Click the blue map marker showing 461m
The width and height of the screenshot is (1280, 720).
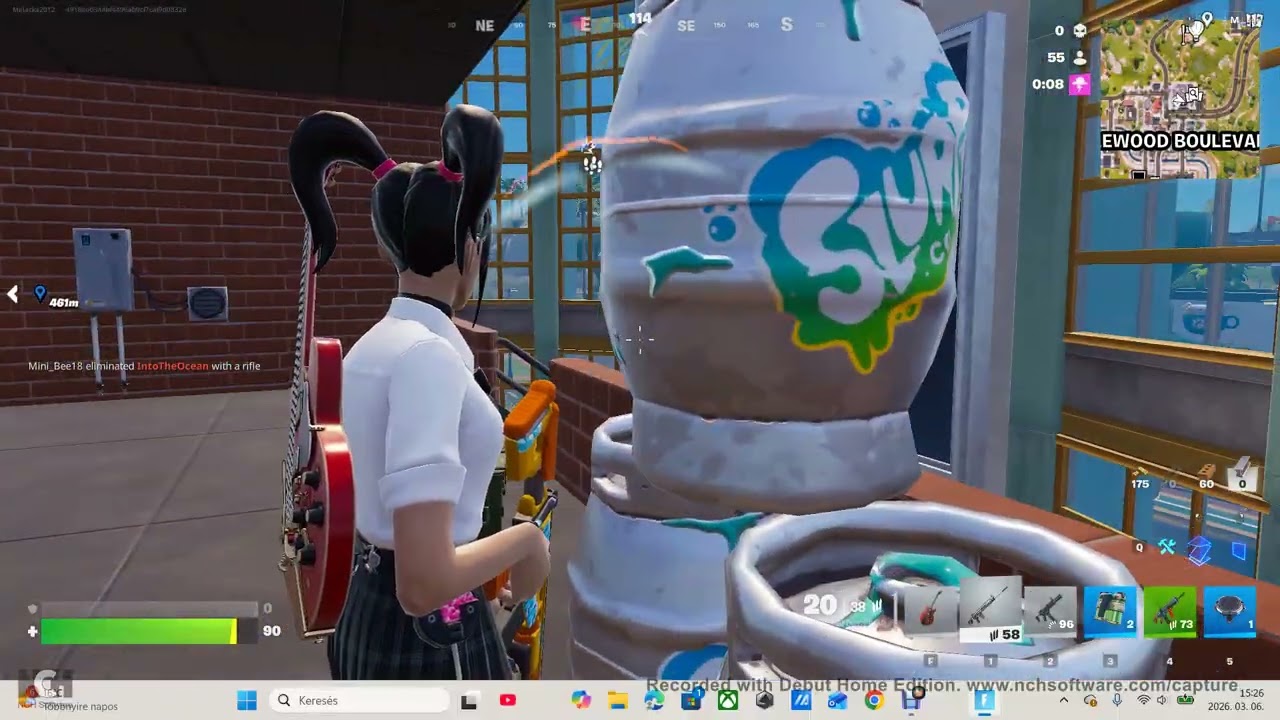[39, 293]
